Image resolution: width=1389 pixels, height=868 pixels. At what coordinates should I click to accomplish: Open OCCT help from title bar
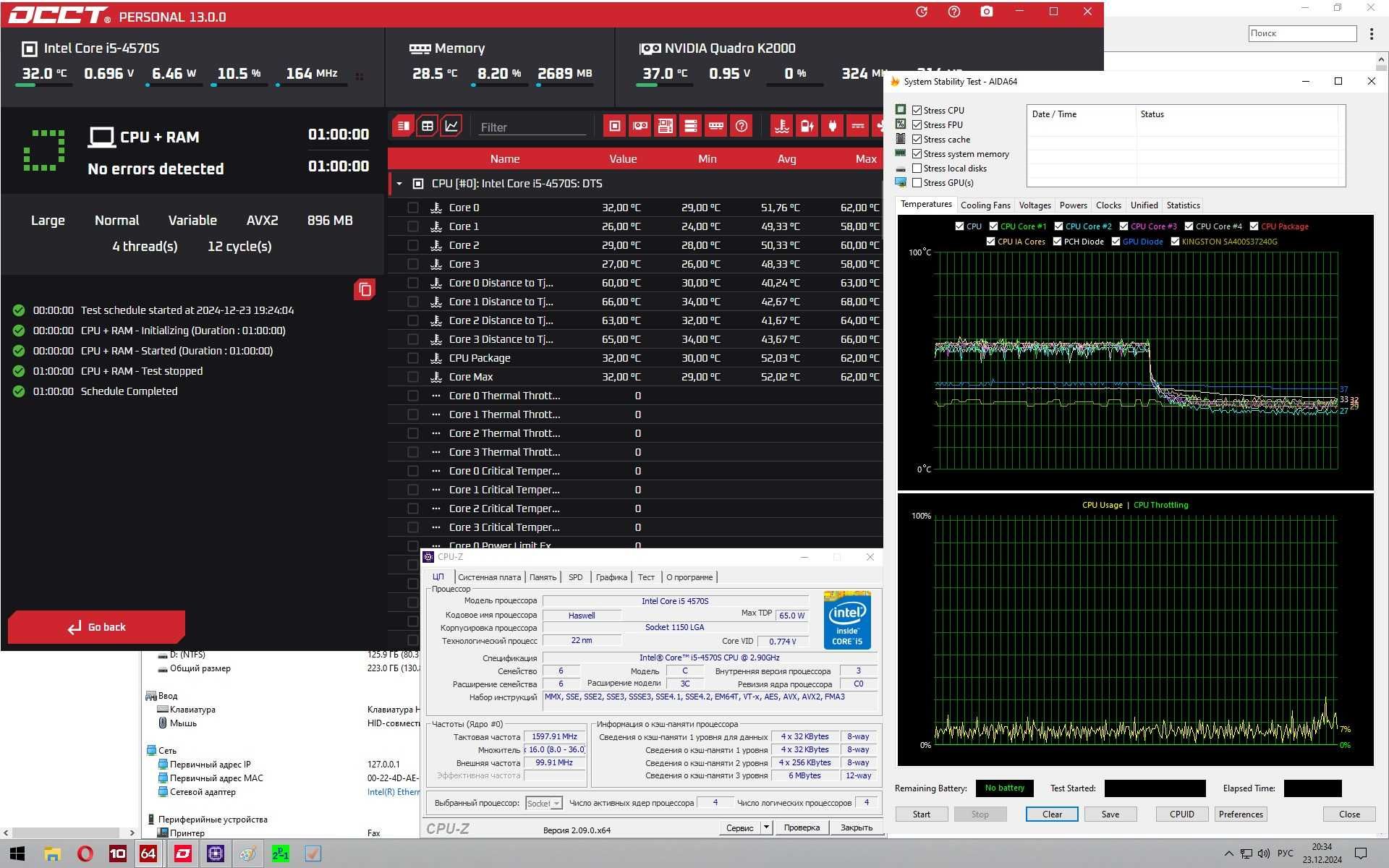tap(954, 12)
